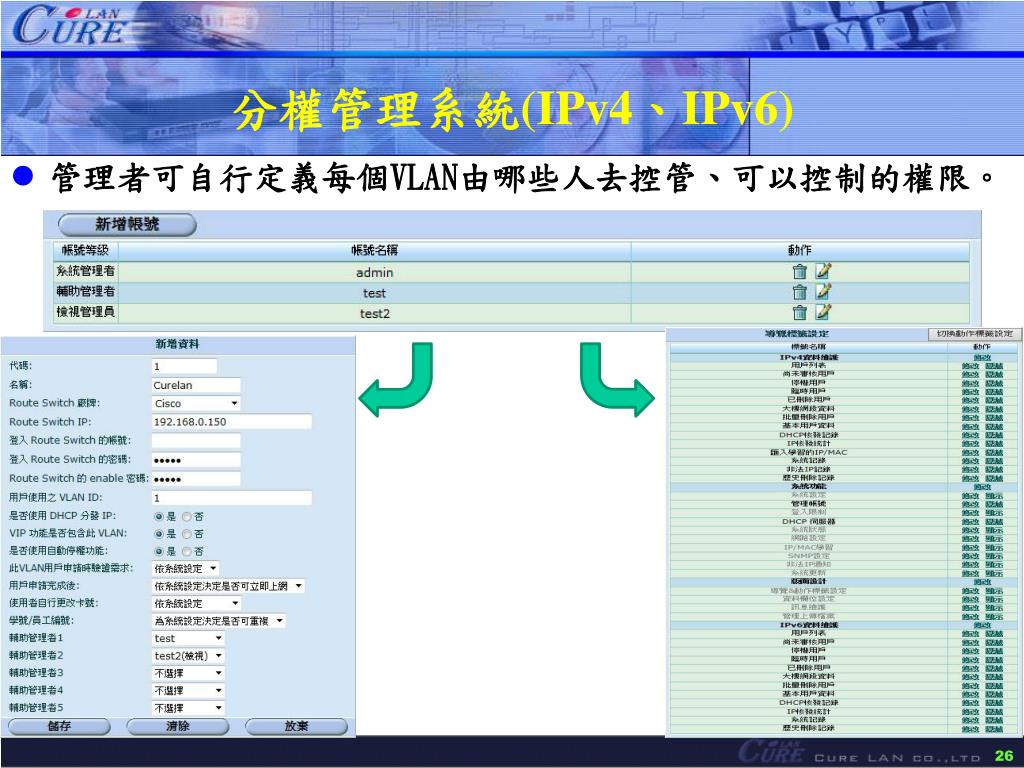Viewport: 1024px width, 768px height.
Task: Click 隱藏 link for 非法IP記錄 row
Action: (x=994, y=470)
